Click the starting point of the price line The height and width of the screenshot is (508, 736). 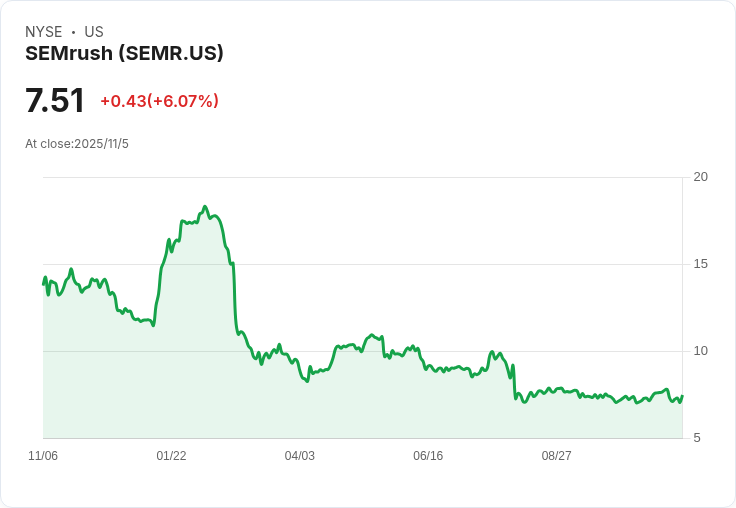click(x=44, y=284)
